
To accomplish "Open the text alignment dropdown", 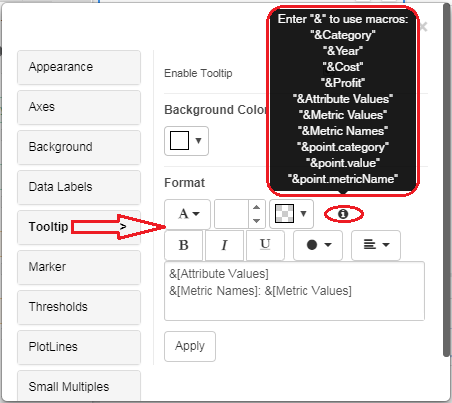I will coord(376,245).
